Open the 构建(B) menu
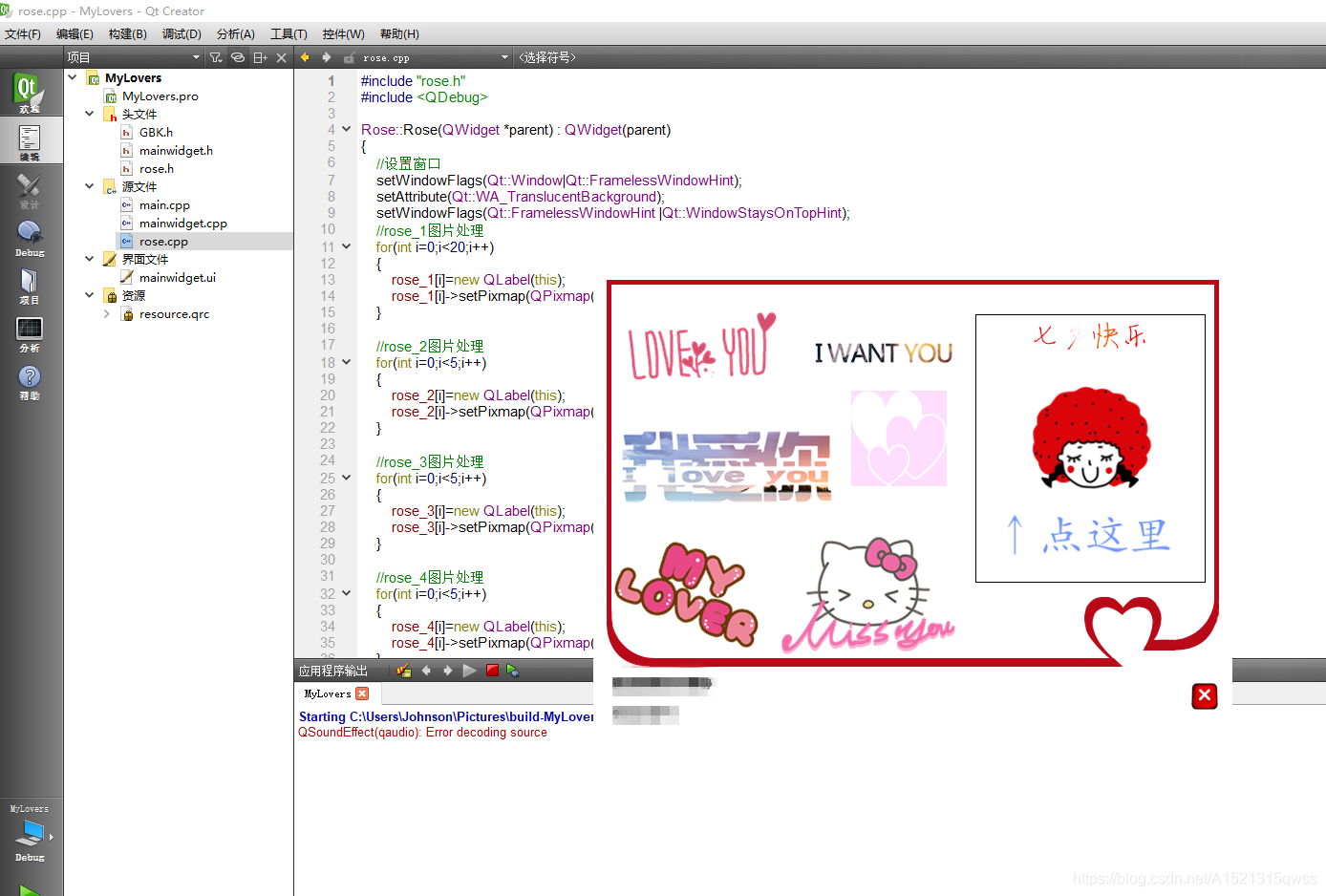Screen dimensions: 1326x896 coord(128,33)
